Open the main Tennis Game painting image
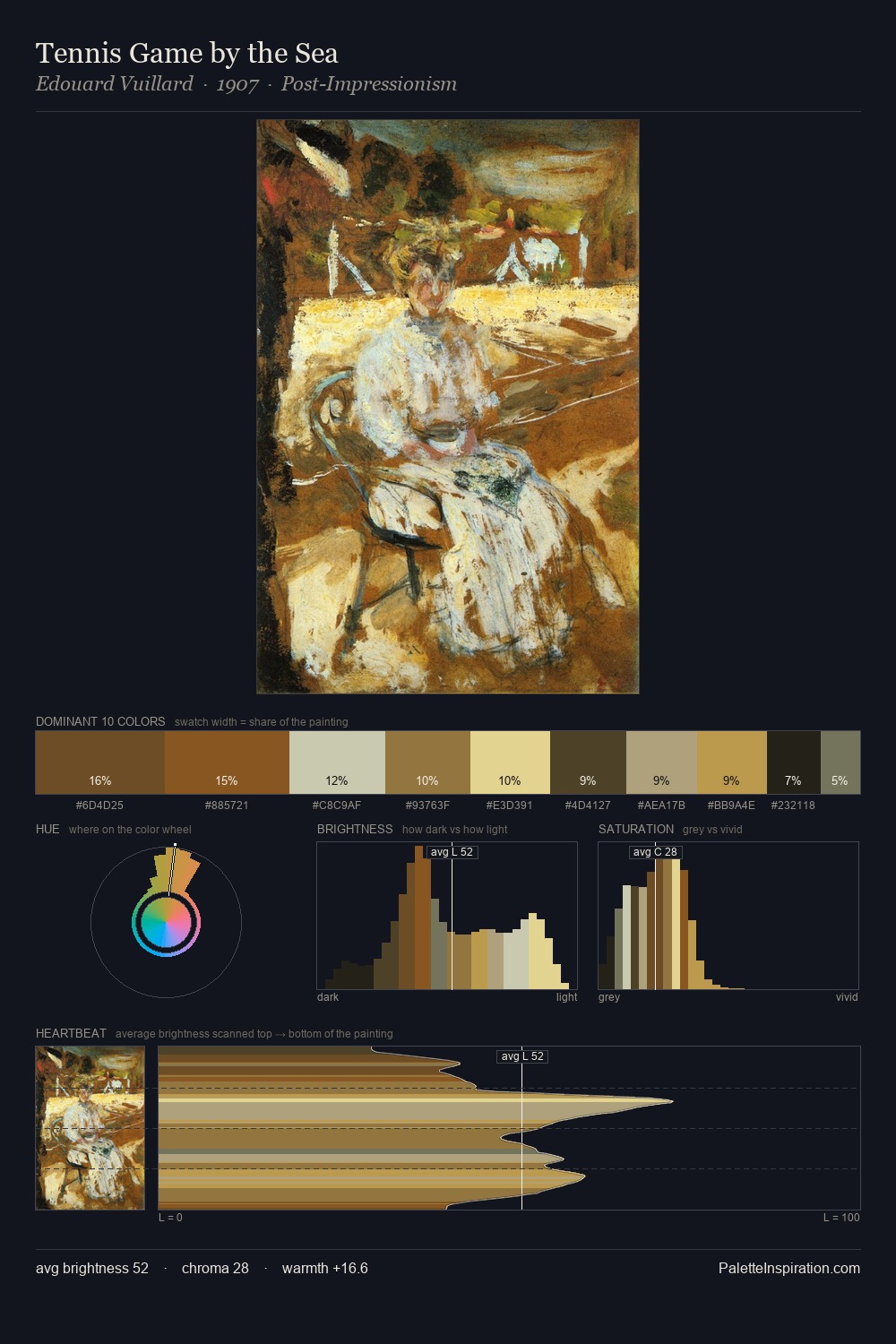Image resolution: width=896 pixels, height=1344 pixels. pyautogui.click(x=448, y=407)
